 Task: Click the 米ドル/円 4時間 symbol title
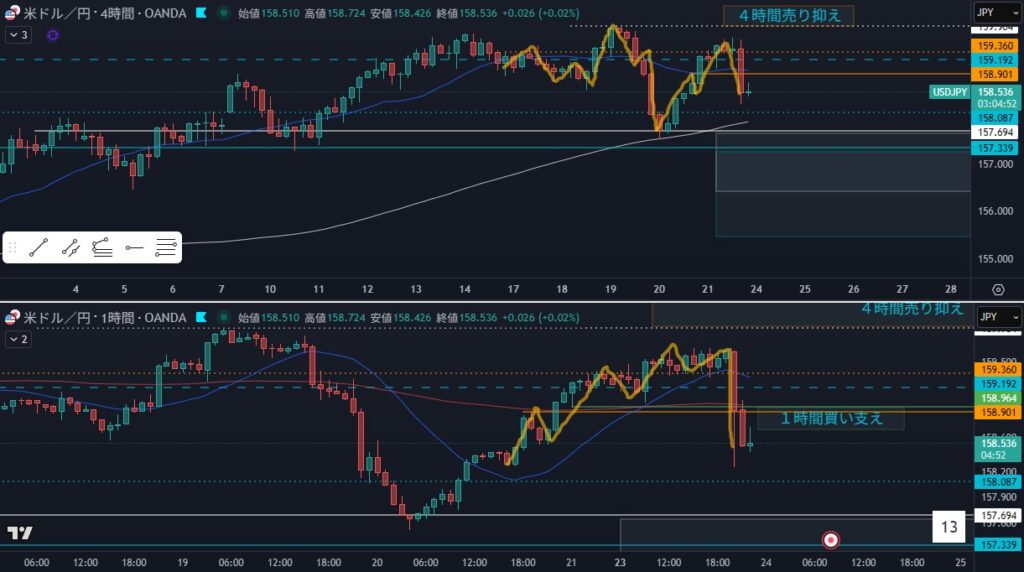100,14
